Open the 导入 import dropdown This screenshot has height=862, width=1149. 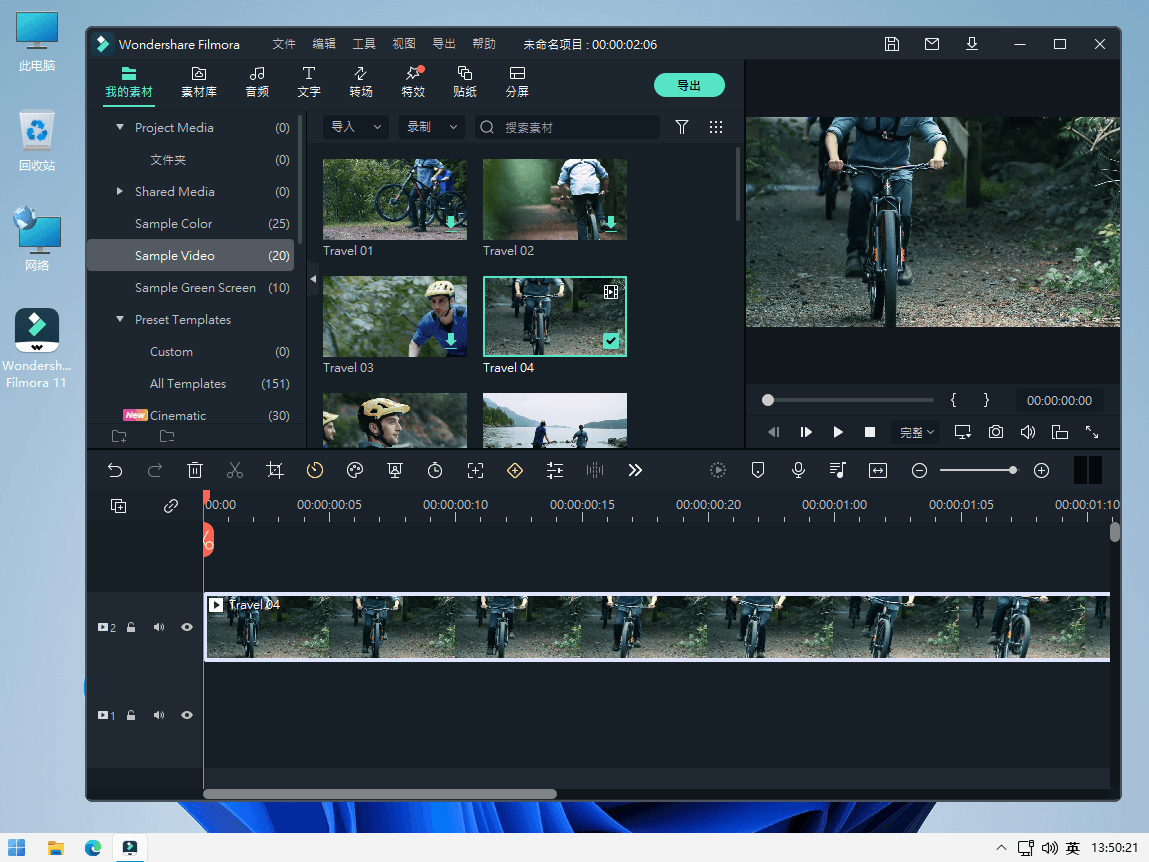356,127
